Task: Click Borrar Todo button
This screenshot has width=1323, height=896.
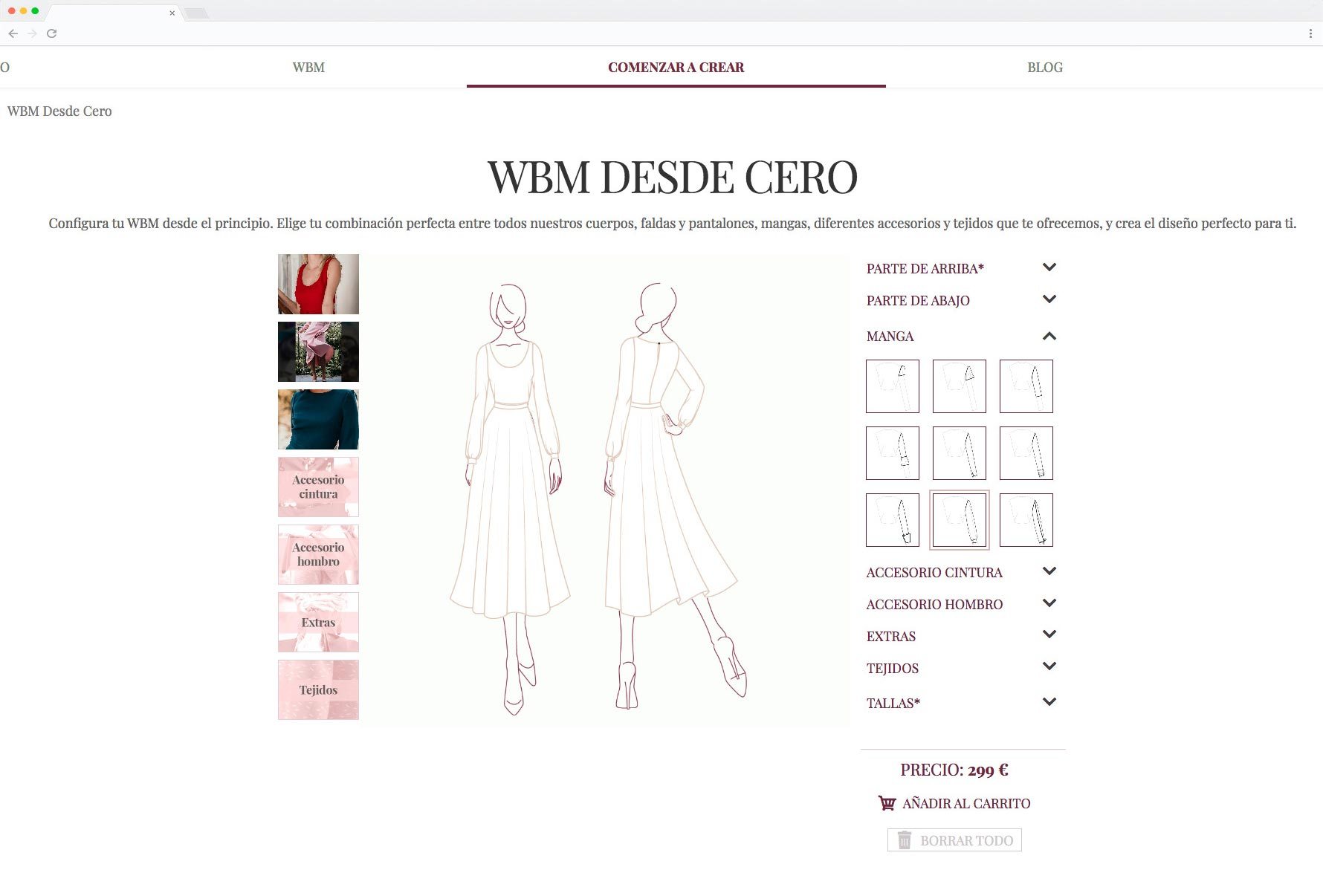Action: click(954, 840)
